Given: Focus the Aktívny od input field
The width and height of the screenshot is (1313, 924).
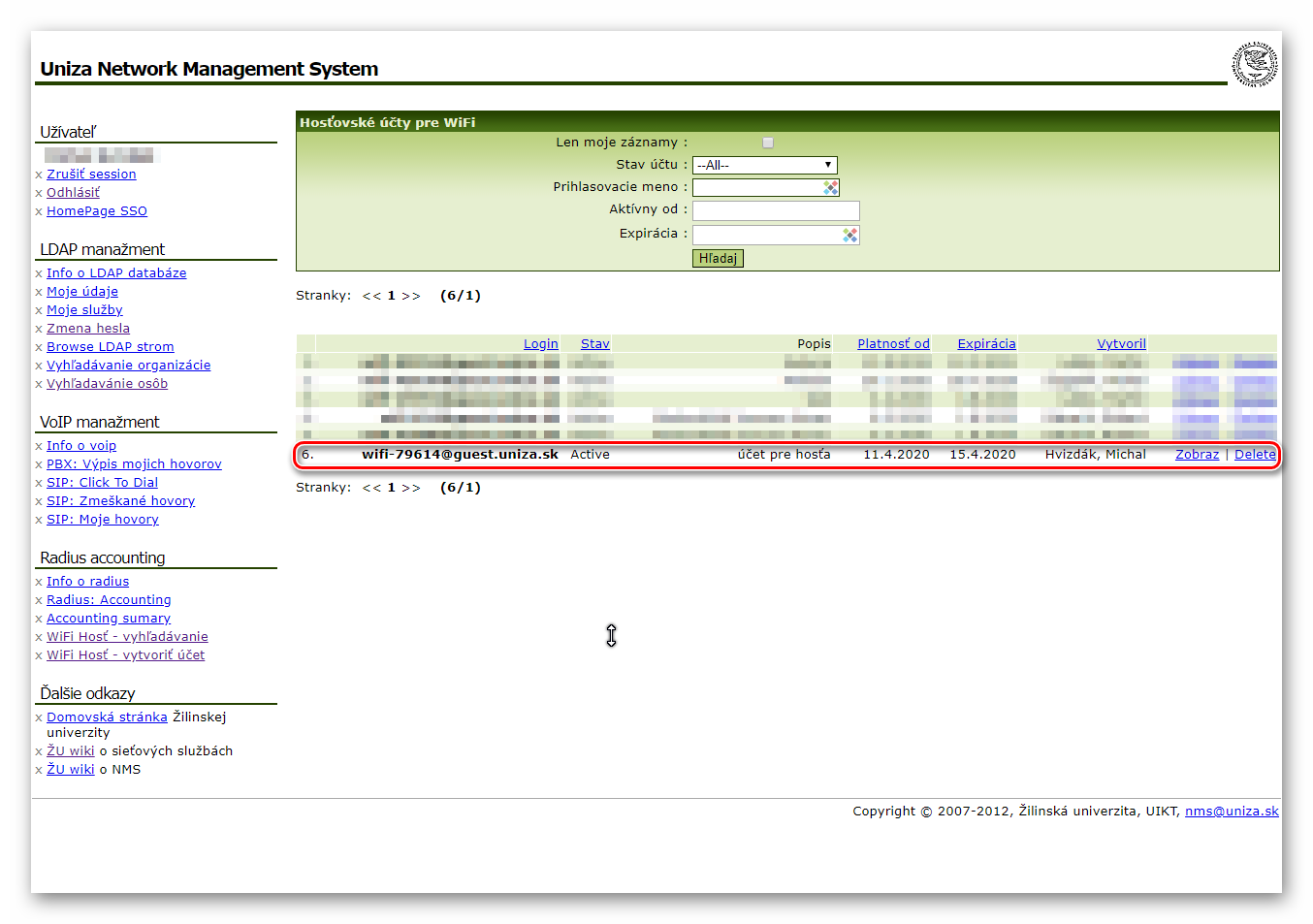Looking at the screenshot, I should 776,211.
